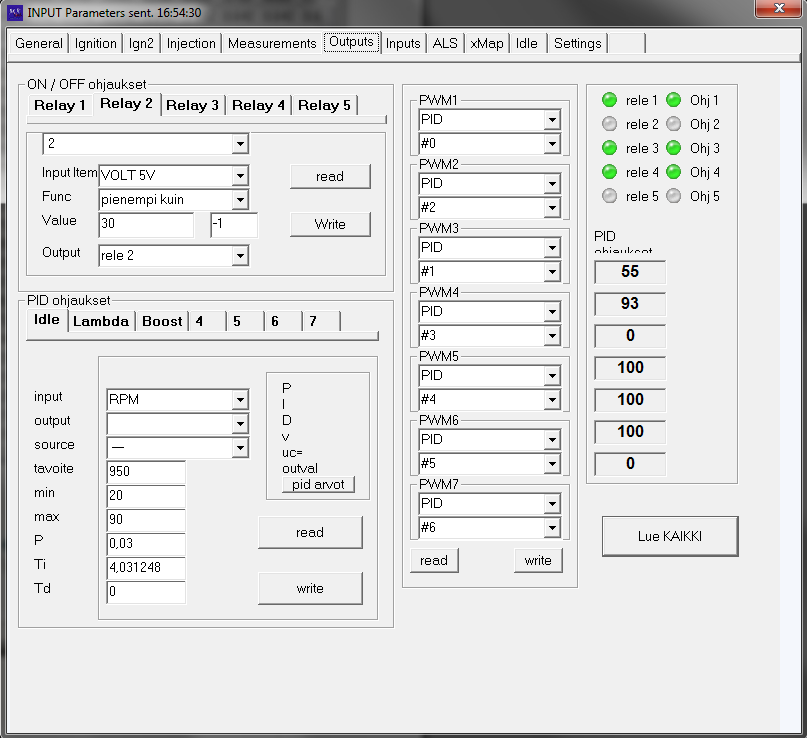This screenshot has height=738, width=807.
Task: Click the green rele 4 status indicator
Action: (x=609, y=172)
